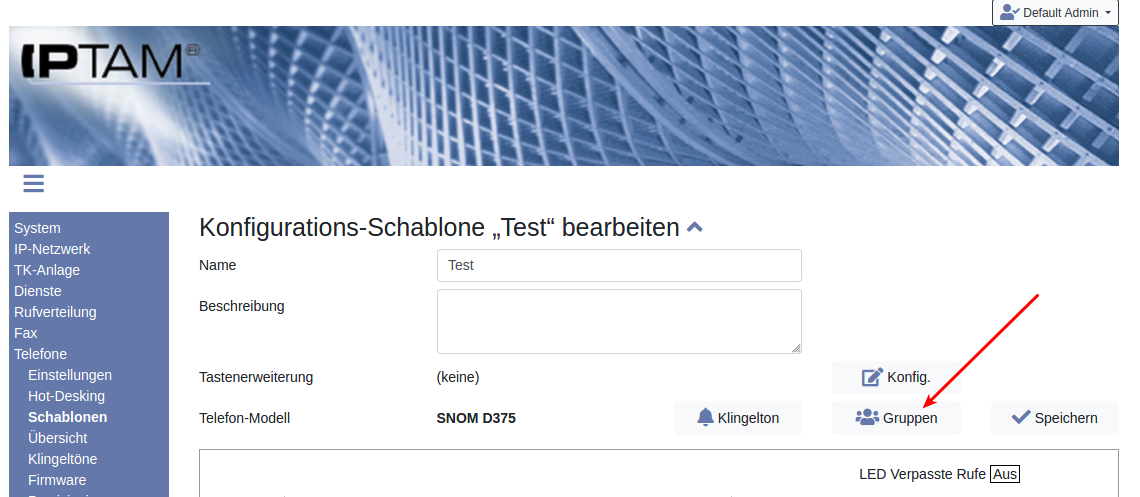
Task: Expand the Telefone menu section
Action: click(41, 354)
